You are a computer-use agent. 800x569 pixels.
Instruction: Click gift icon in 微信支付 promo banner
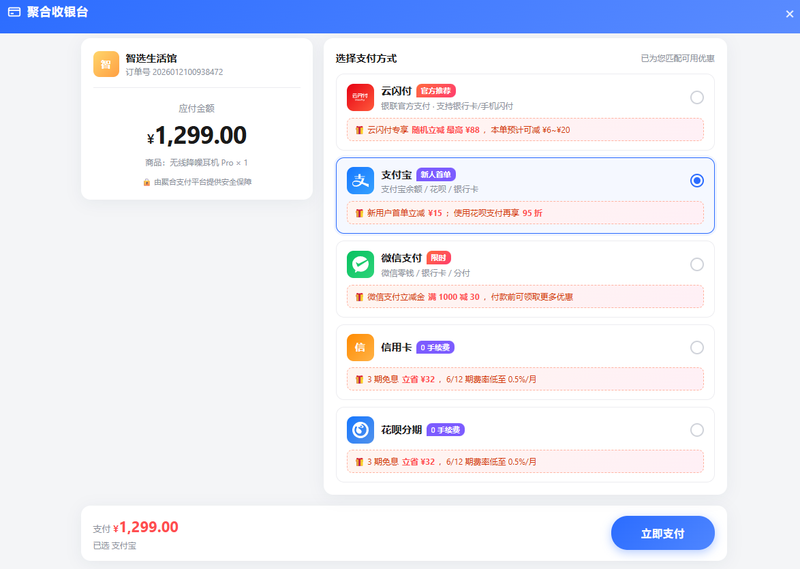(x=359, y=297)
